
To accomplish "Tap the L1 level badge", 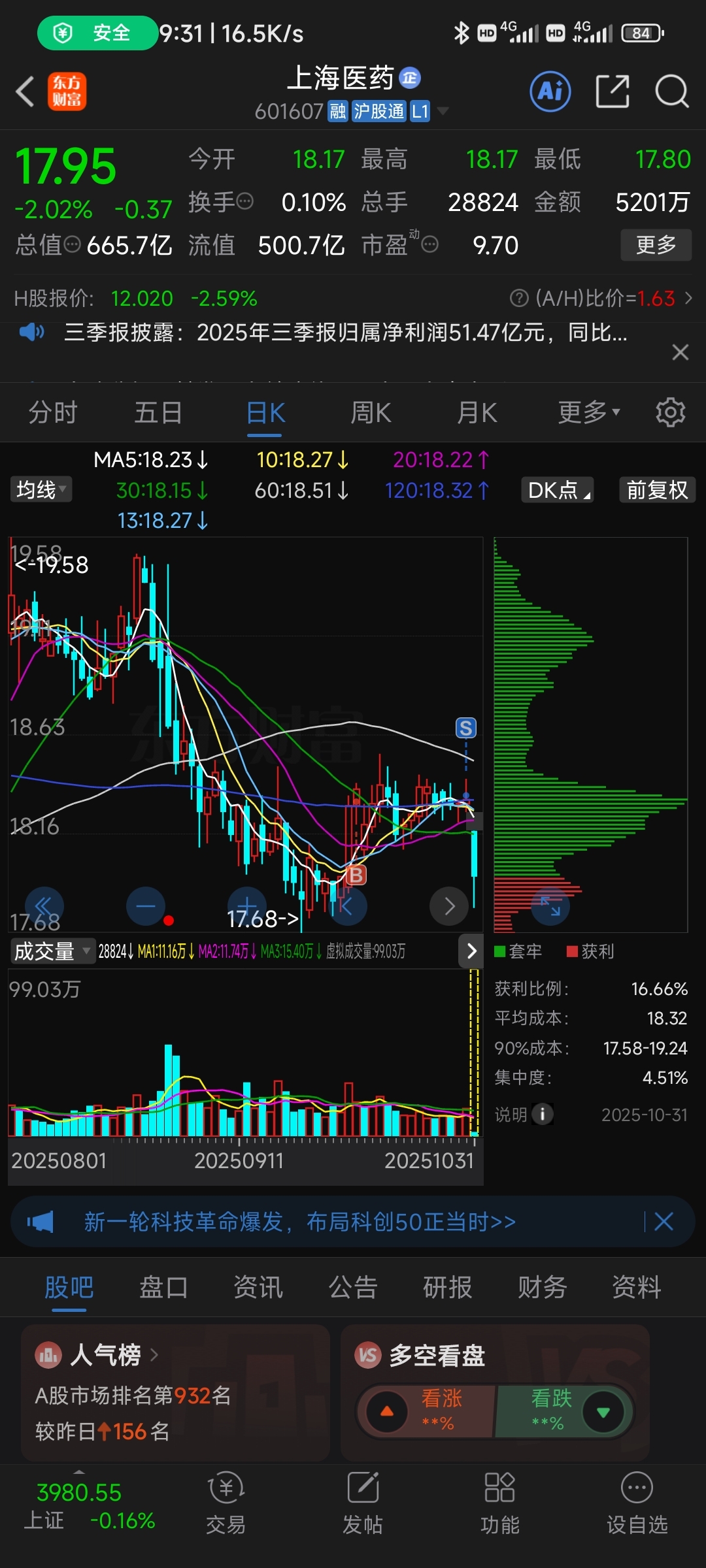I will pyautogui.click(x=420, y=112).
